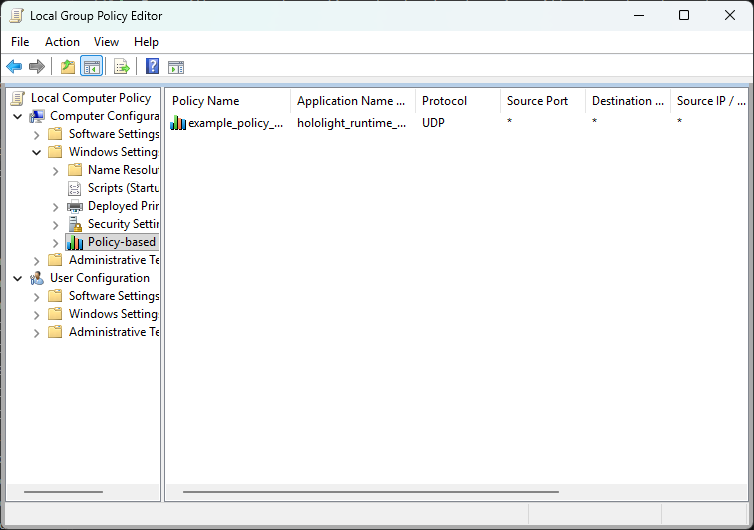Expand Software Settings under Computer Configuration
Image resolution: width=754 pixels, height=530 pixels.
(37, 135)
